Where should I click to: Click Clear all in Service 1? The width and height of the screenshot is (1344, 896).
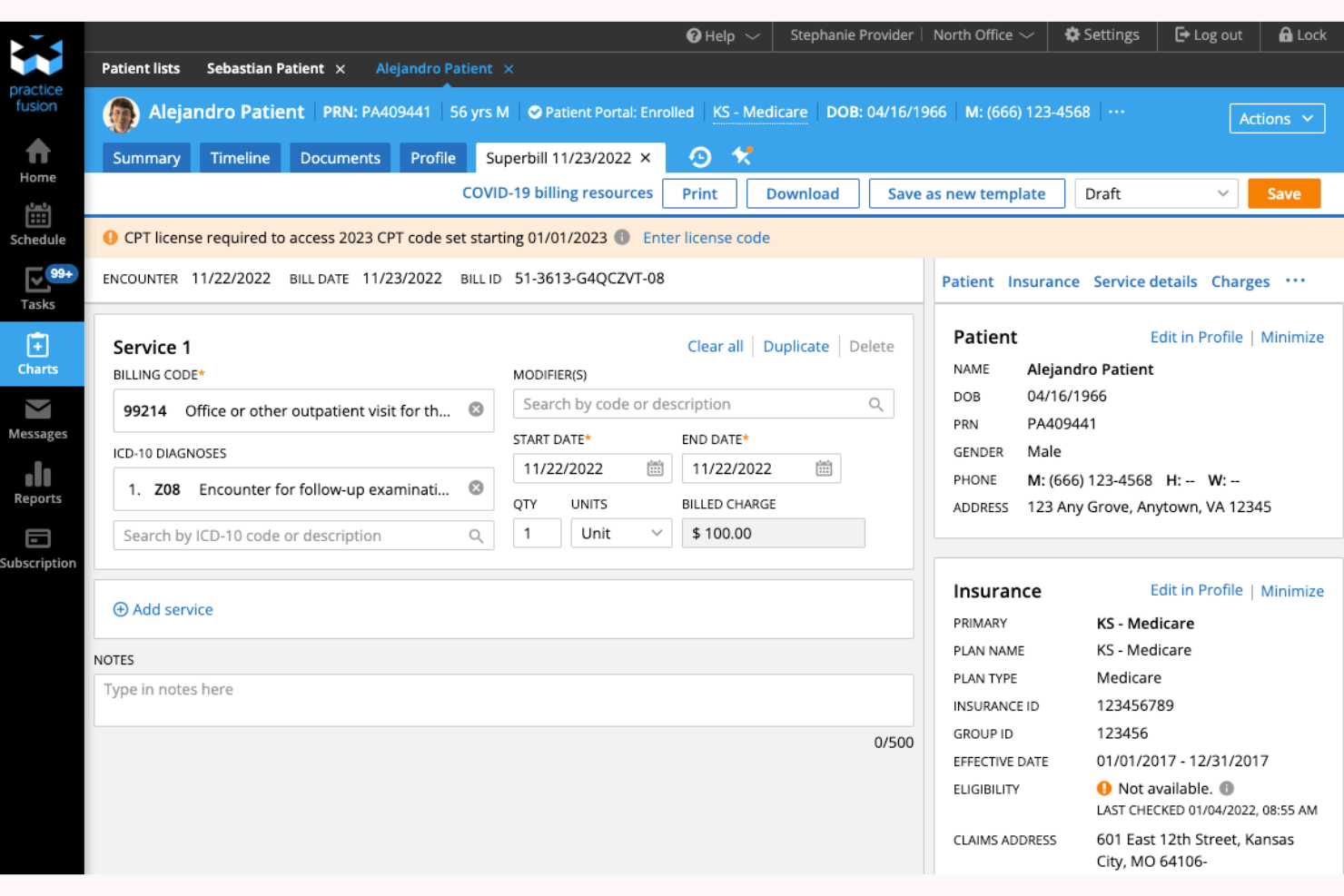(716, 346)
